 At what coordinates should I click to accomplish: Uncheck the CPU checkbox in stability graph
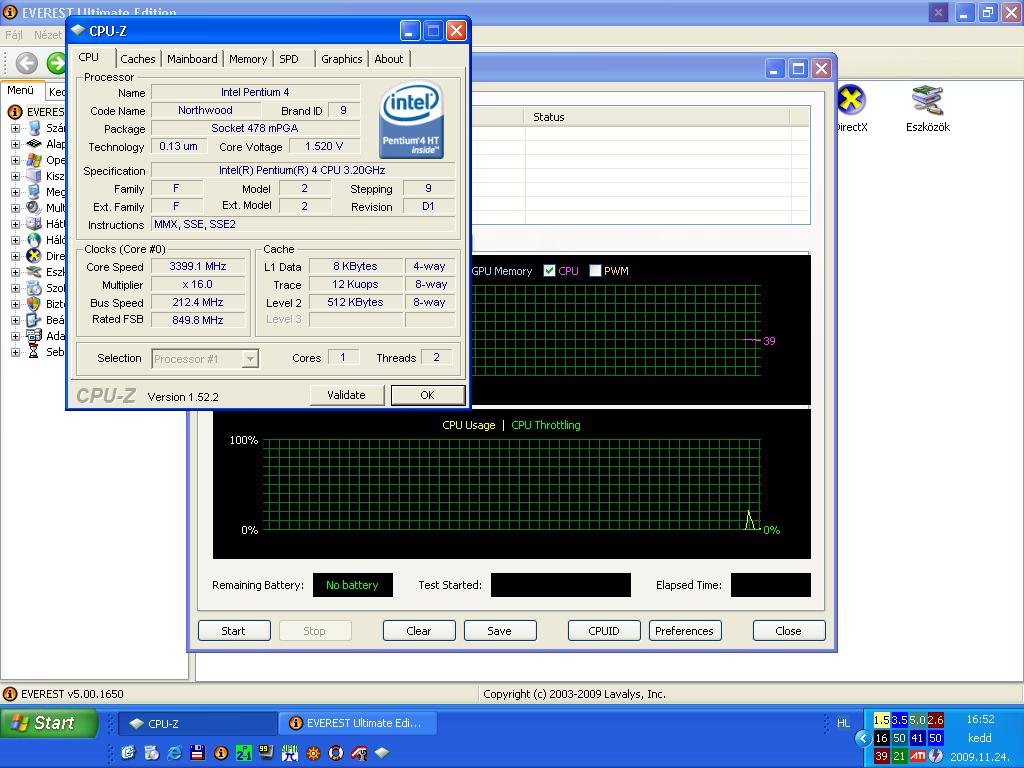pos(549,270)
